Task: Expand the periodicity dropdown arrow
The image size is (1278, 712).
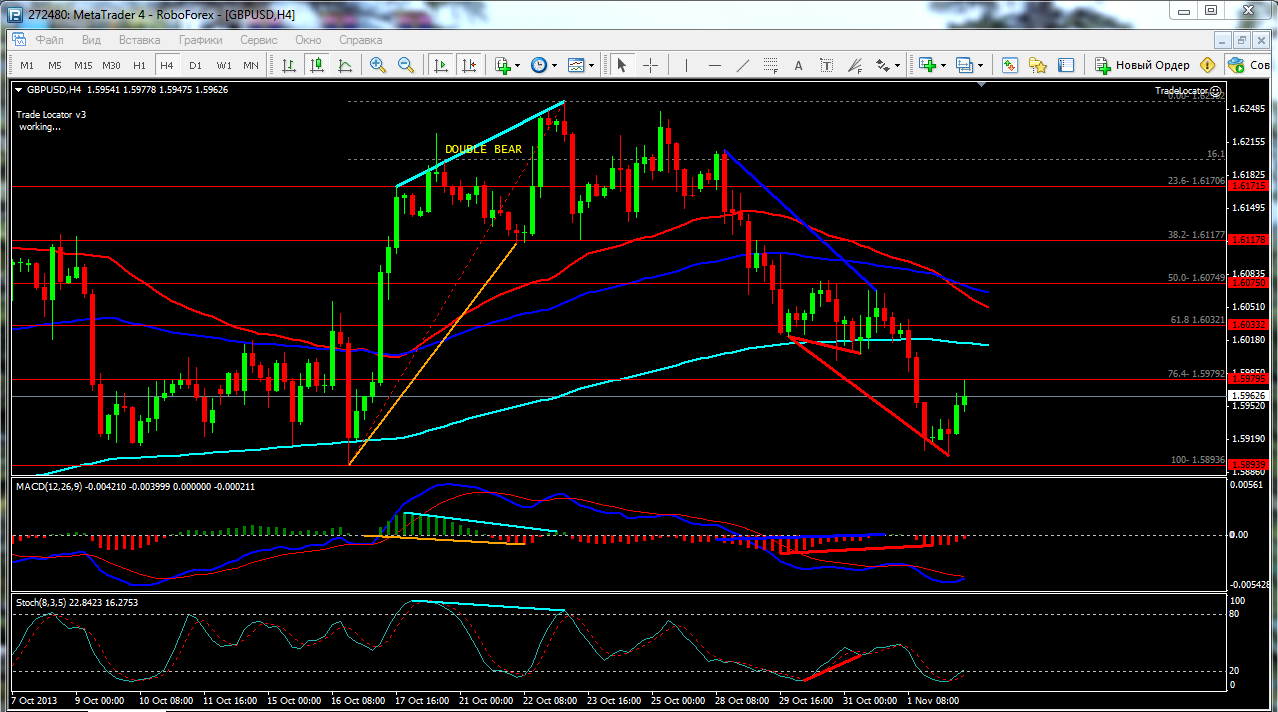Action: 554,66
